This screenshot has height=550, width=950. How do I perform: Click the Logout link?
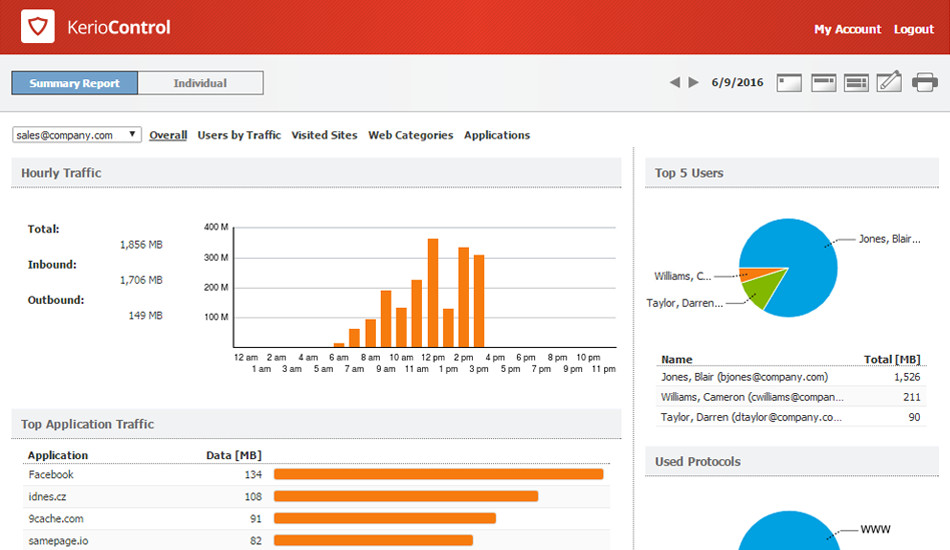pyautogui.click(x=914, y=29)
